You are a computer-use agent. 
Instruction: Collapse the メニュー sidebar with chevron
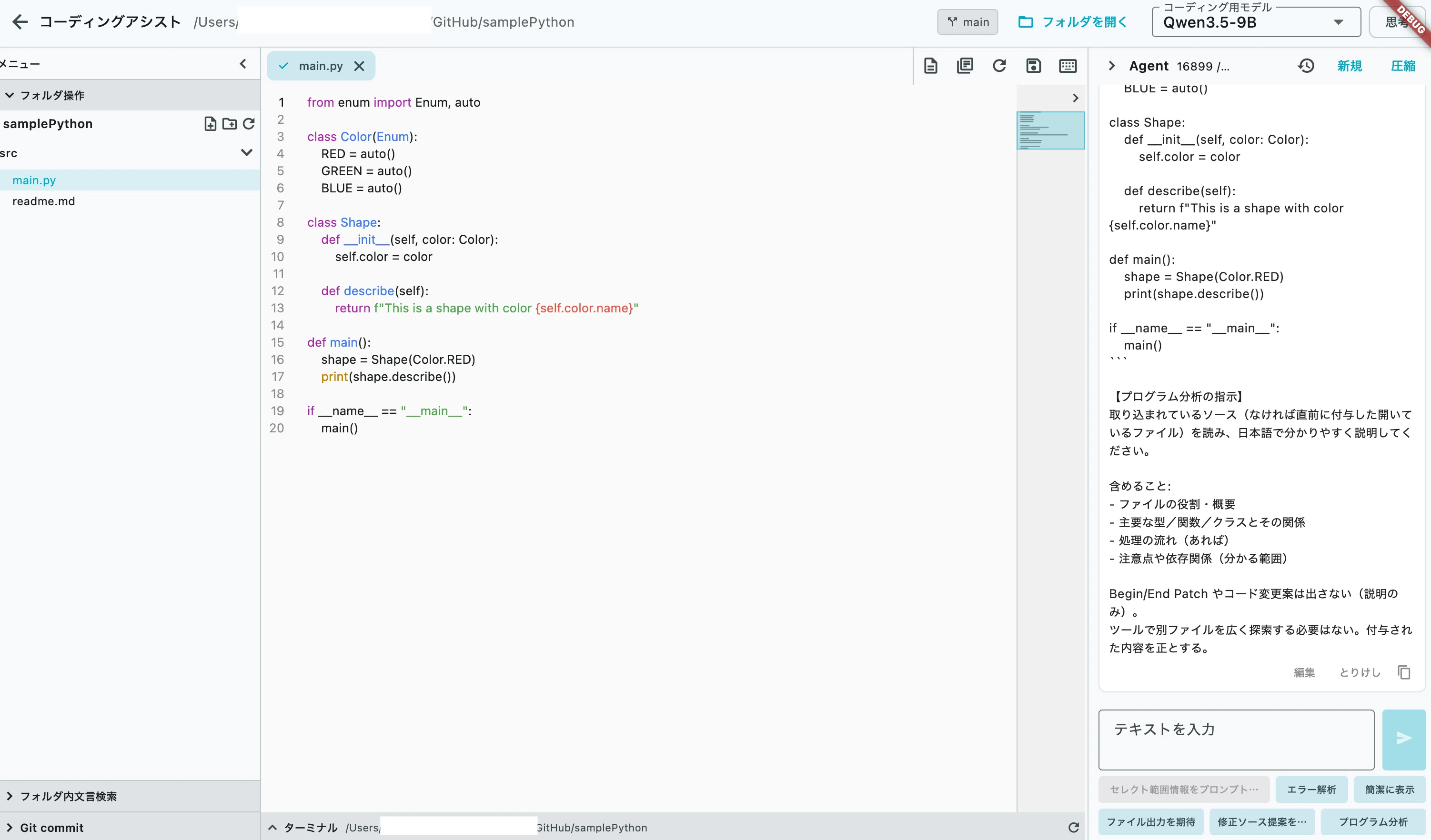(243, 63)
